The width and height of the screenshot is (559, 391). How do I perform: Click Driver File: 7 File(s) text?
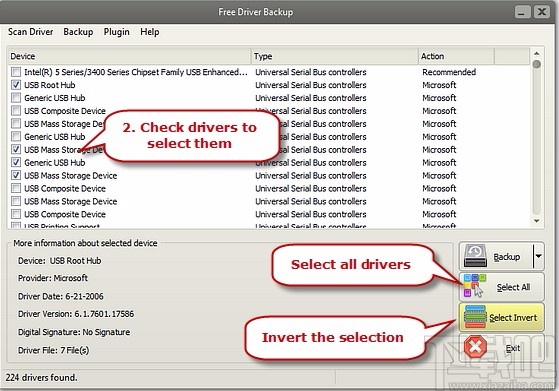click(53, 350)
